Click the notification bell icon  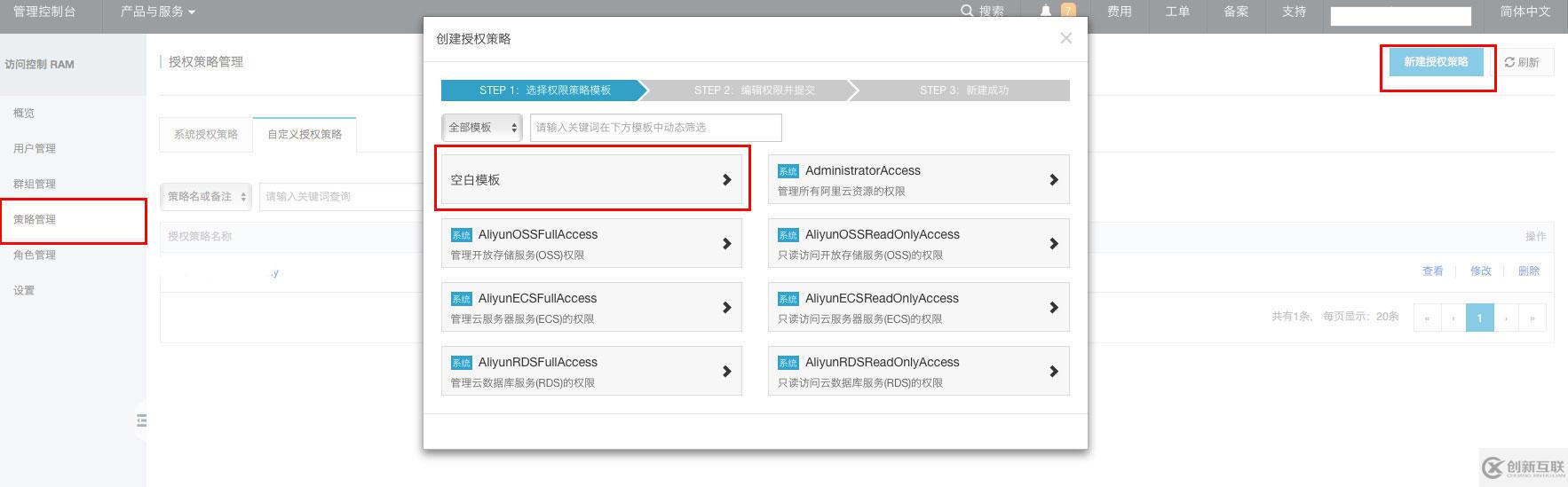coord(1046,11)
